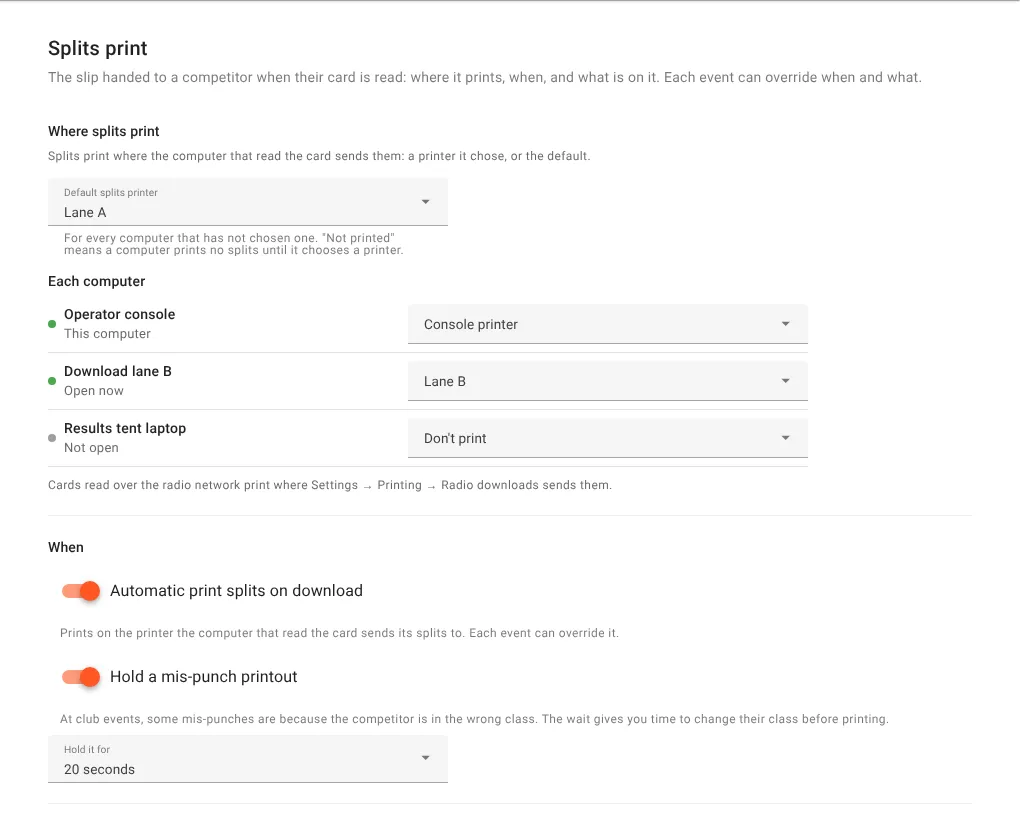Click the radio network Settings Printing note
The height and width of the screenshot is (820, 1020).
(x=330, y=485)
